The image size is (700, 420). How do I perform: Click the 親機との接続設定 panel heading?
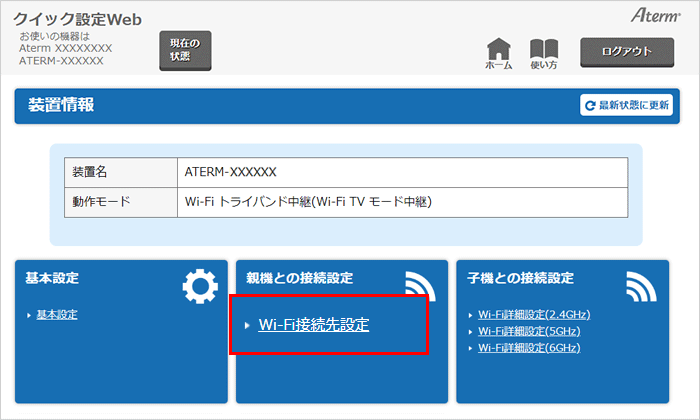click(299, 278)
